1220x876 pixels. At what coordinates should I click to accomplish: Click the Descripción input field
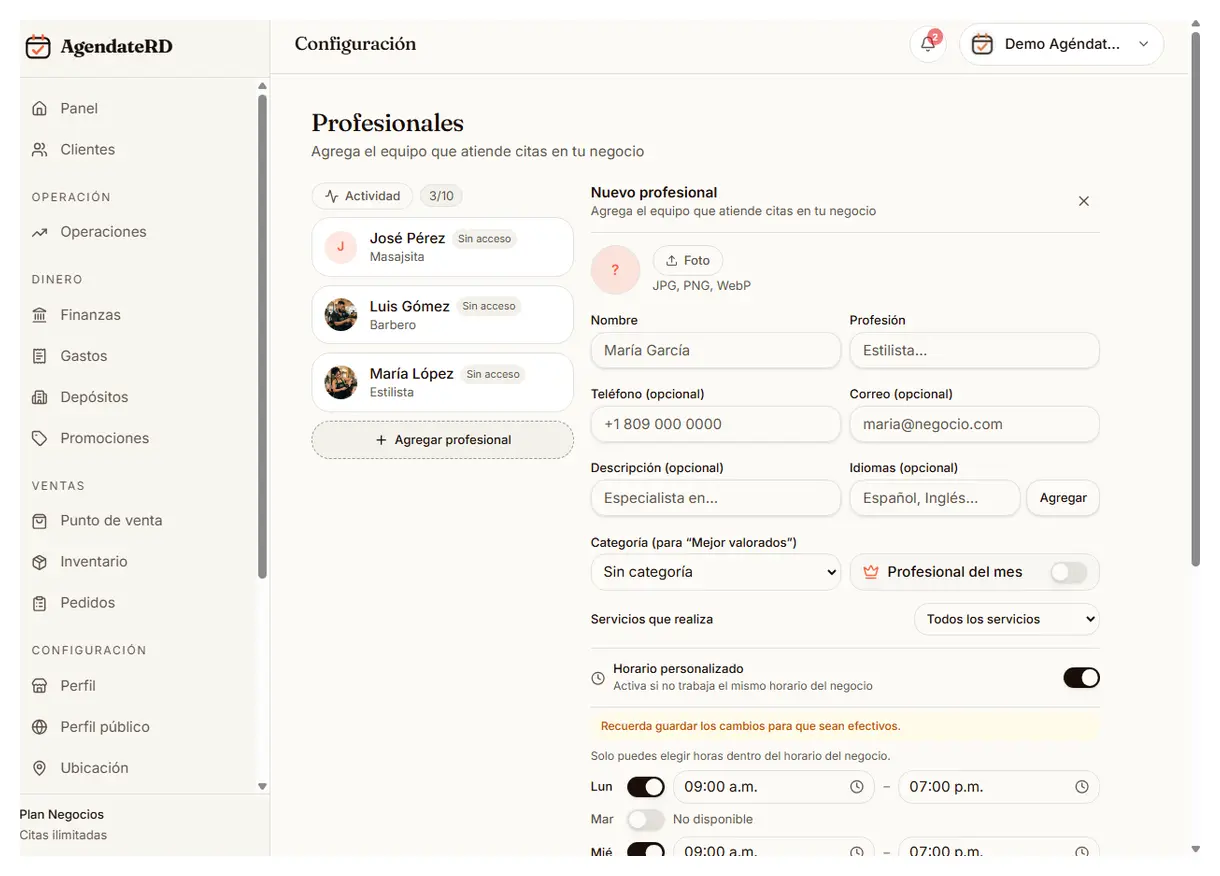(716, 498)
